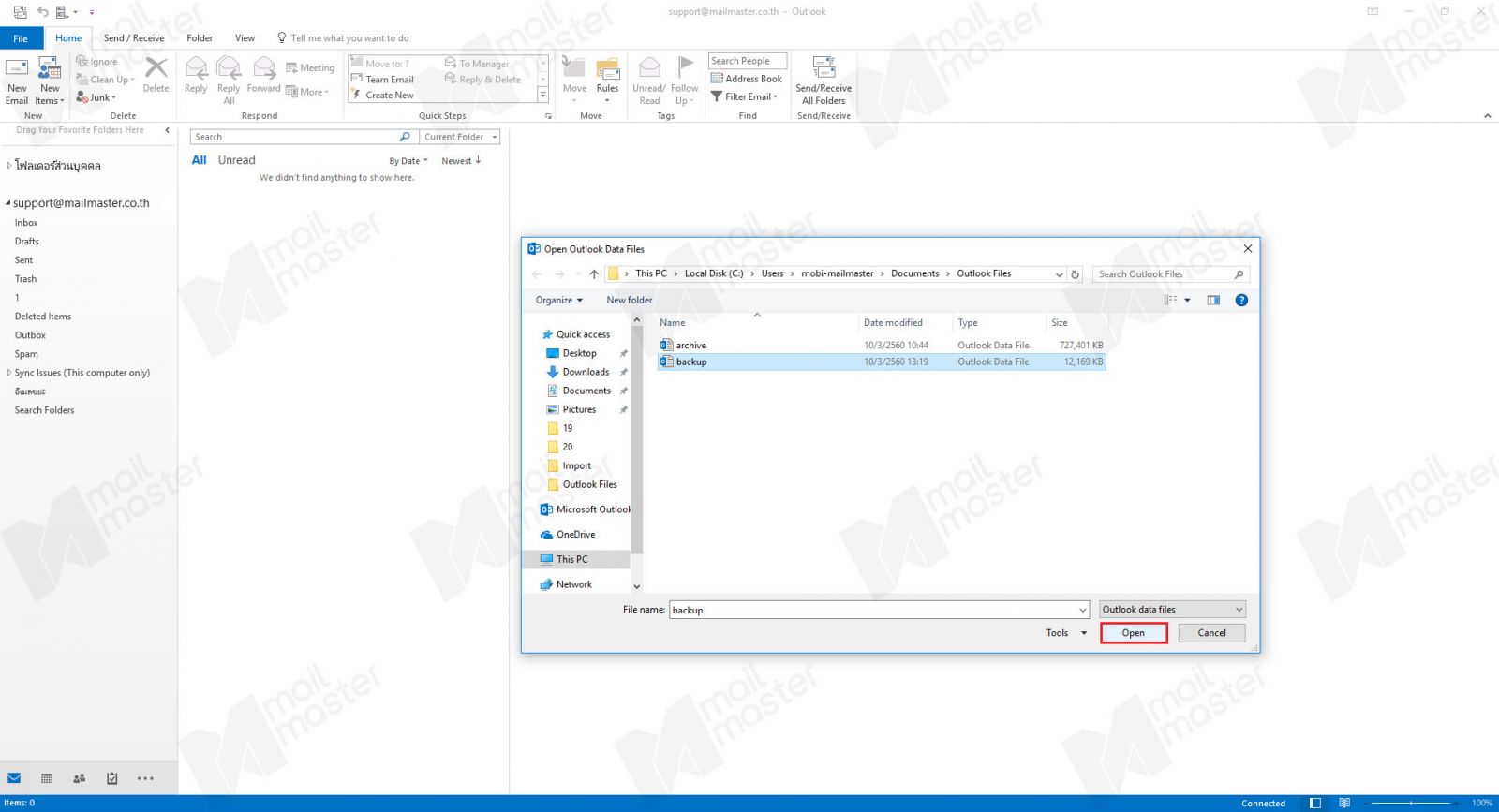Image resolution: width=1499 pixels, height=812 pixels.
Task: Click Team Email quick step
Action: pos(382,80)
